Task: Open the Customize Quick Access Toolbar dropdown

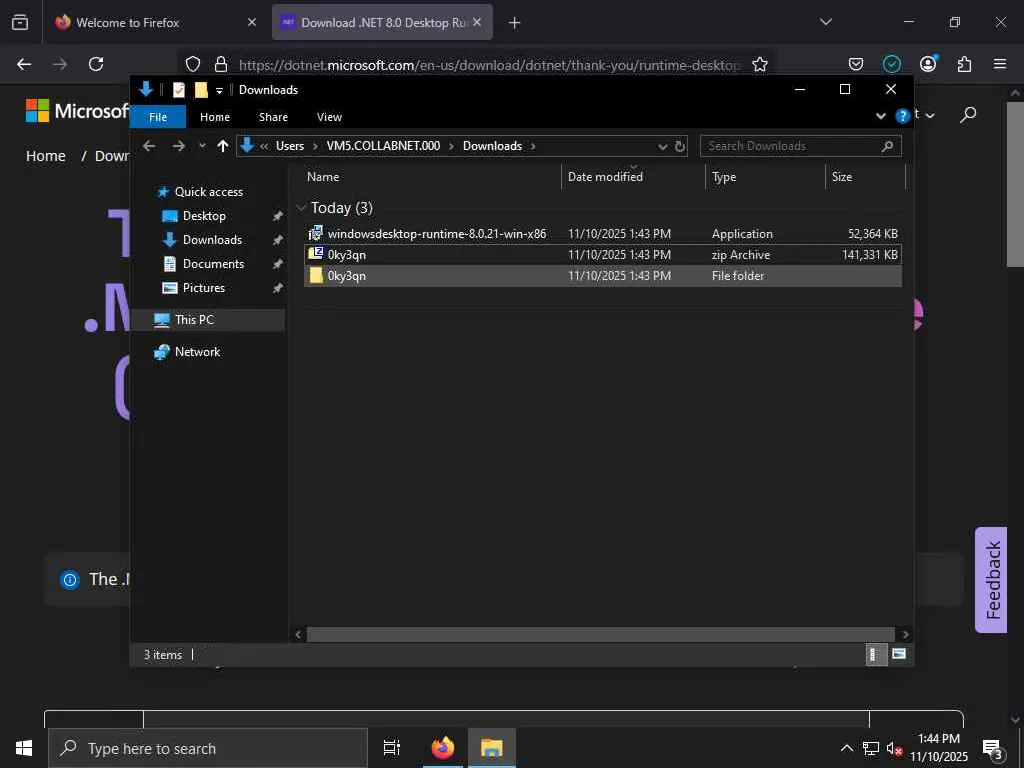Action: 219,90
